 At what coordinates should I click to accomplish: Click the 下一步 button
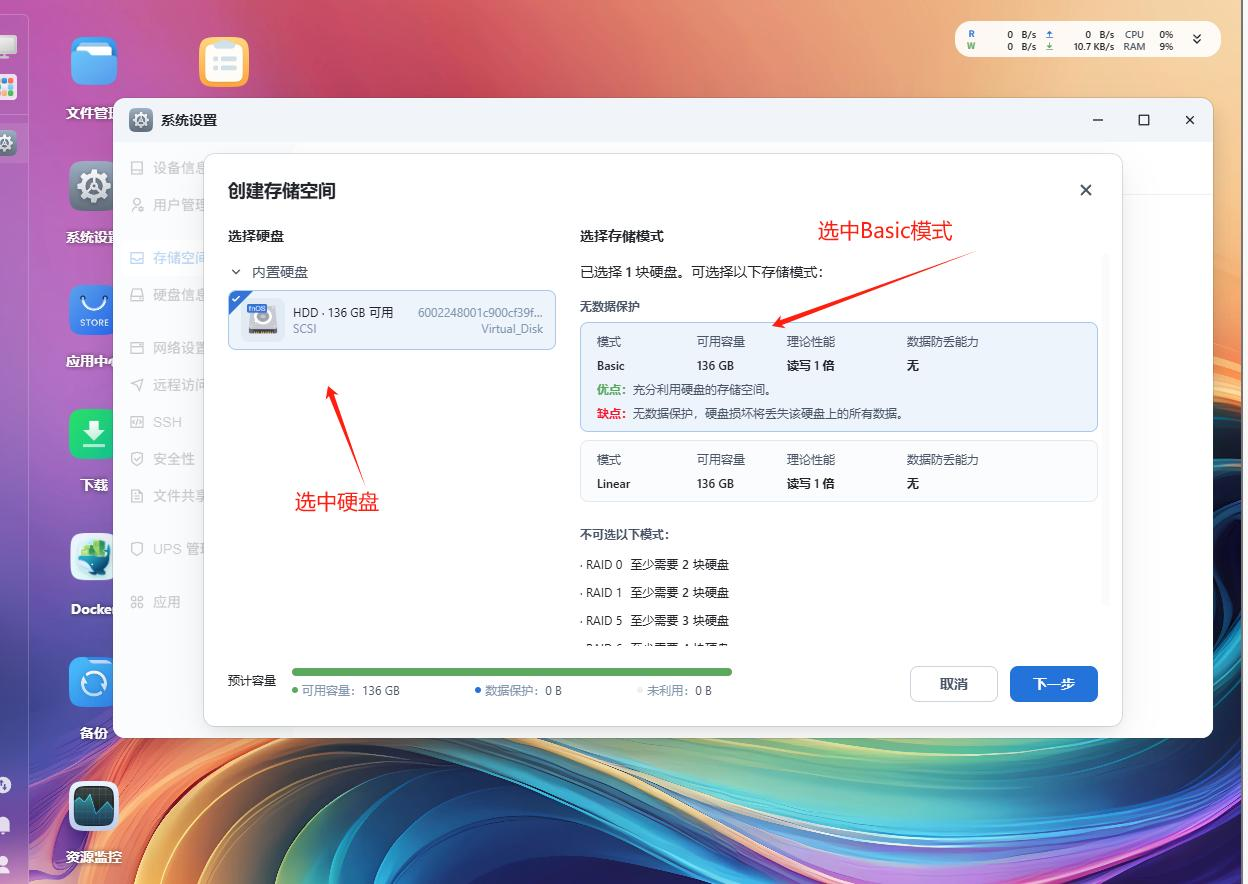coord(1054,684)
